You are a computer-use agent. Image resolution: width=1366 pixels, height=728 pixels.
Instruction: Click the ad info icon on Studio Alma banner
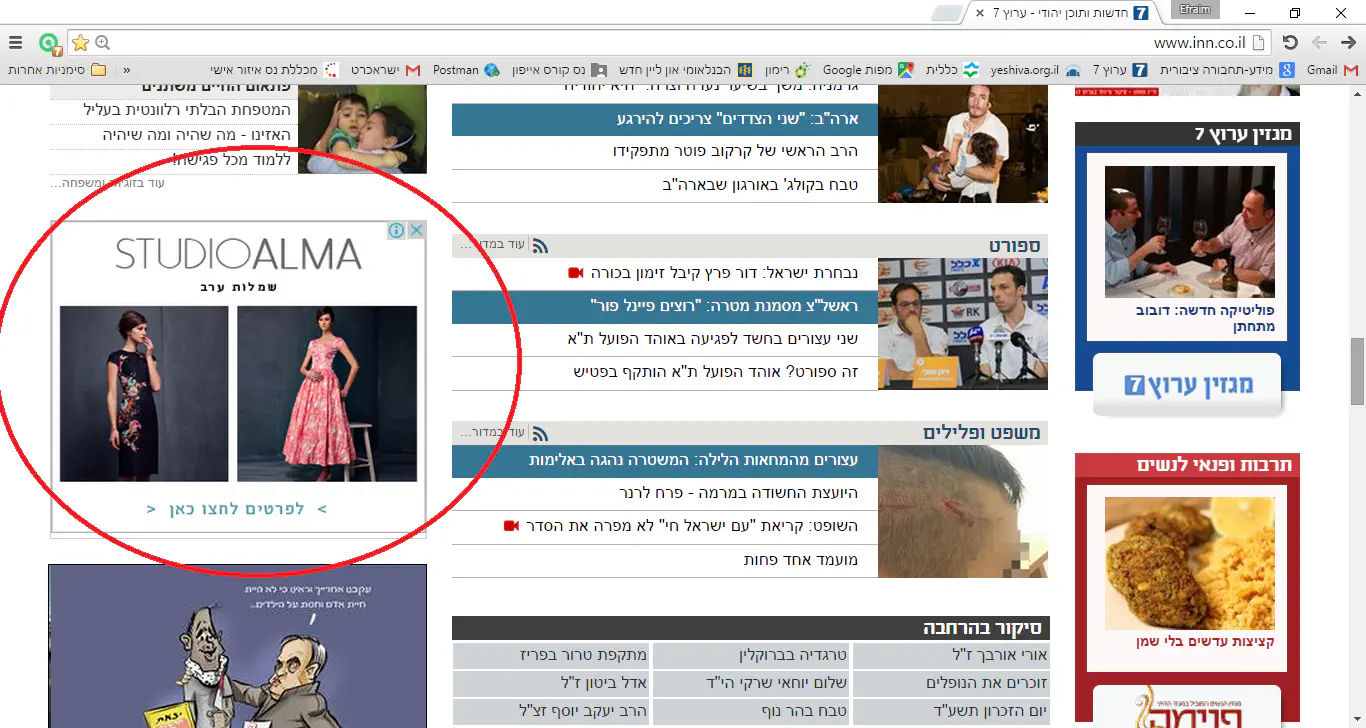coord(397,231)
